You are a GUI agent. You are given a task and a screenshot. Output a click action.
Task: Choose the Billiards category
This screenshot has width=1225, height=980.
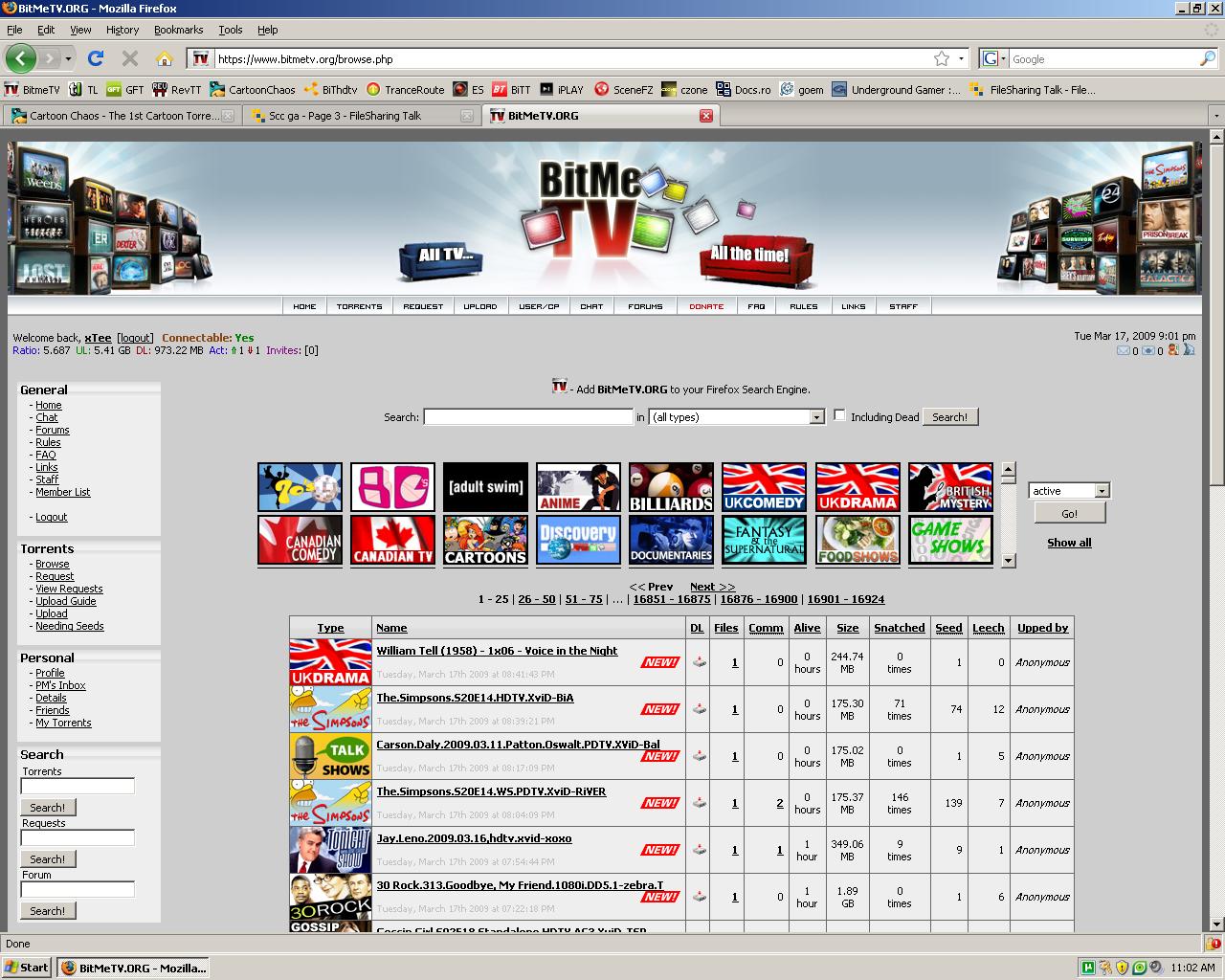point(671,487)
